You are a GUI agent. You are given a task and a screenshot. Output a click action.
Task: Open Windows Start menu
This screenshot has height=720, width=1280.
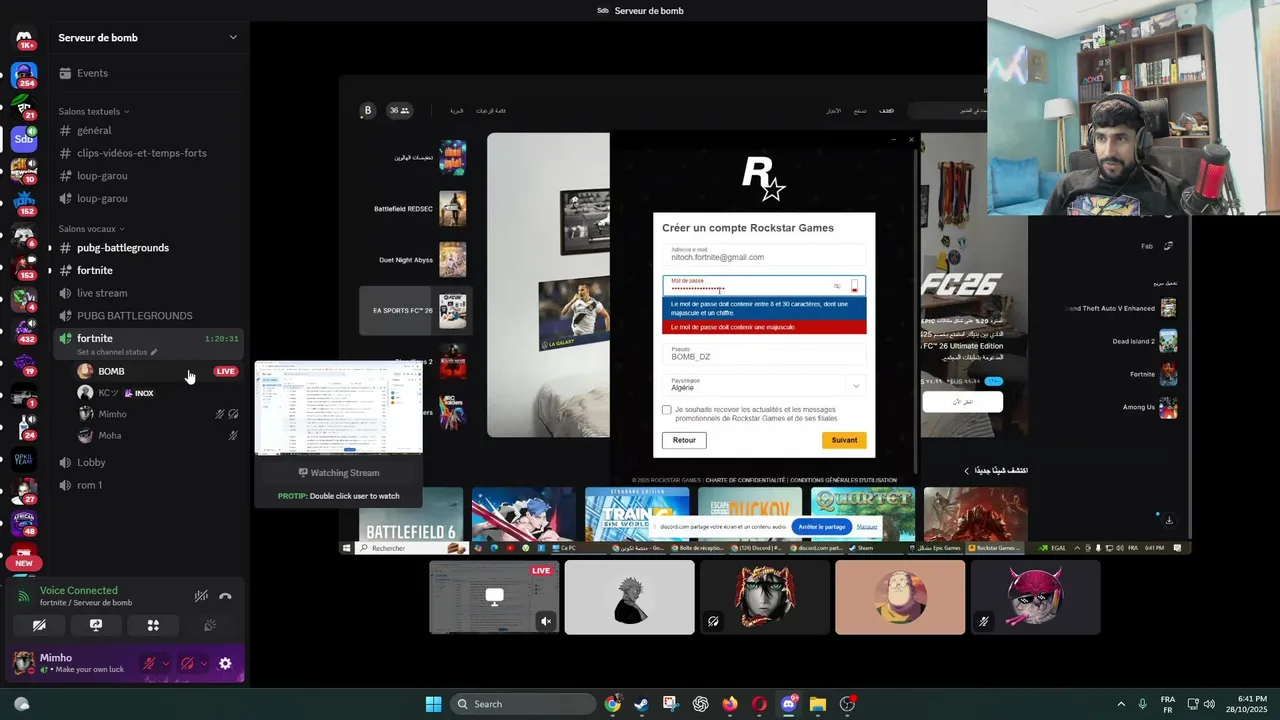pyautogui.click(x=433, y=704)
